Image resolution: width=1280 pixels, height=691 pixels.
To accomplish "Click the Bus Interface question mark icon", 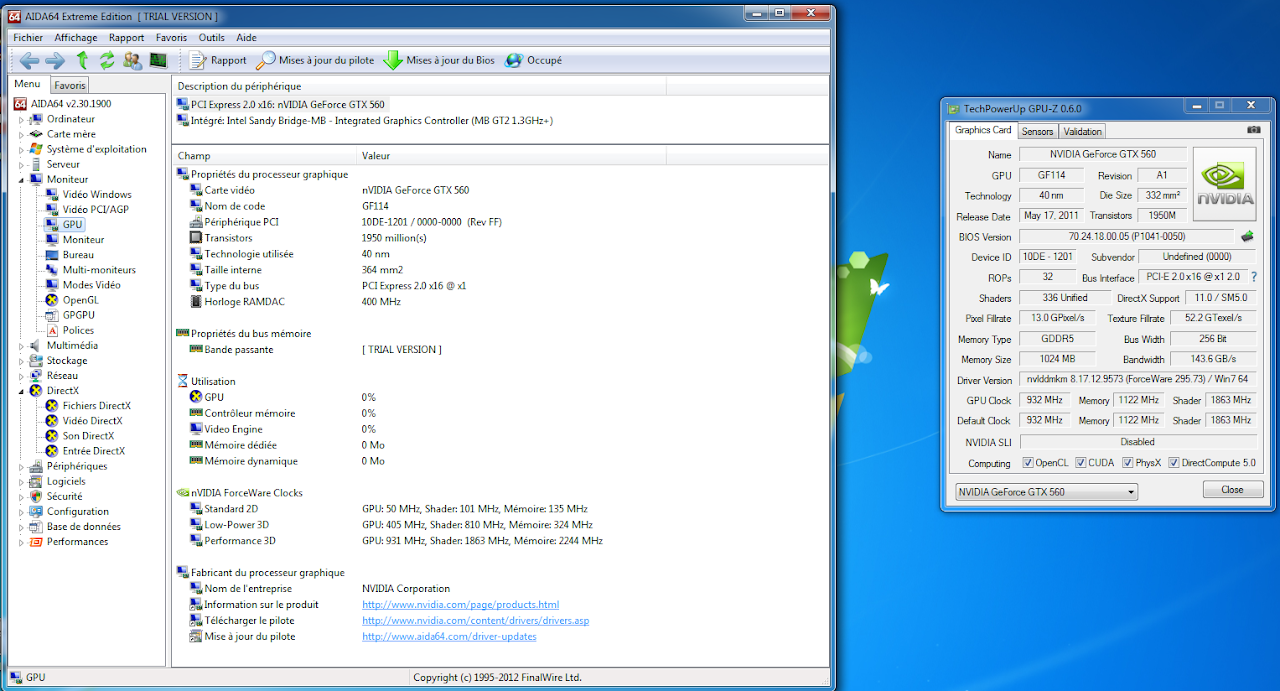I will [x=1253, y=277].
